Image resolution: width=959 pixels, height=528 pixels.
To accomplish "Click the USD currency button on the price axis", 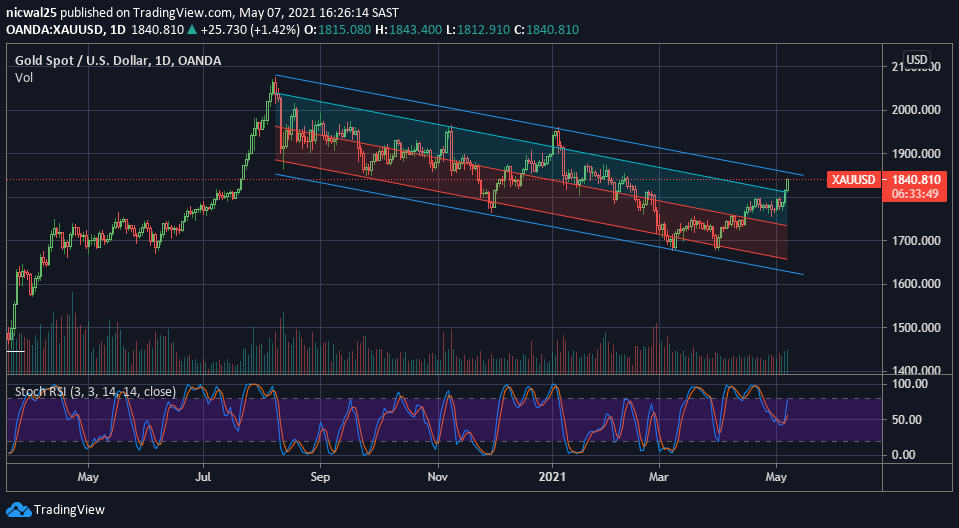I will pyautogui.click(x=916, y=59).
